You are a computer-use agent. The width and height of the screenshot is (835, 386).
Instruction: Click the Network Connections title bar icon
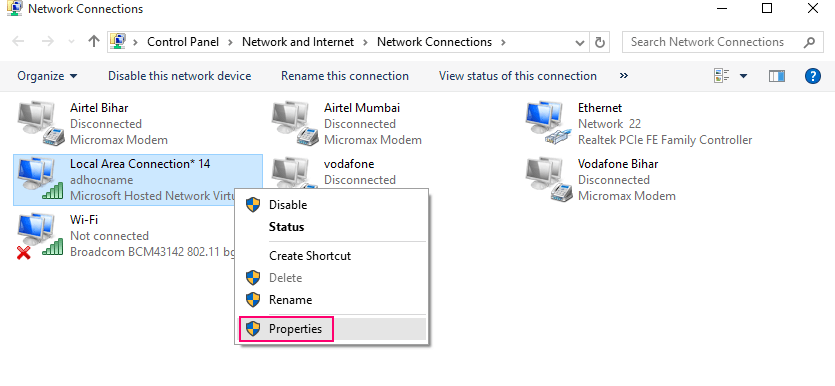coord(14,8)
